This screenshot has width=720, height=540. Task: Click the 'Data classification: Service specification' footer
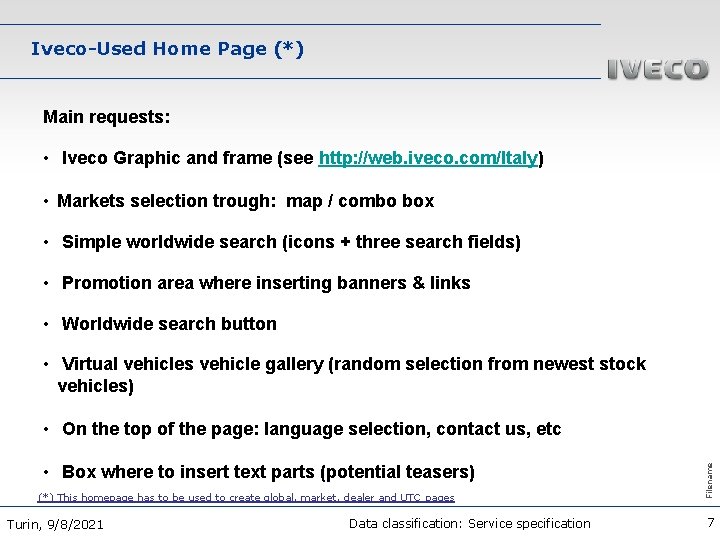click(469, 523)
